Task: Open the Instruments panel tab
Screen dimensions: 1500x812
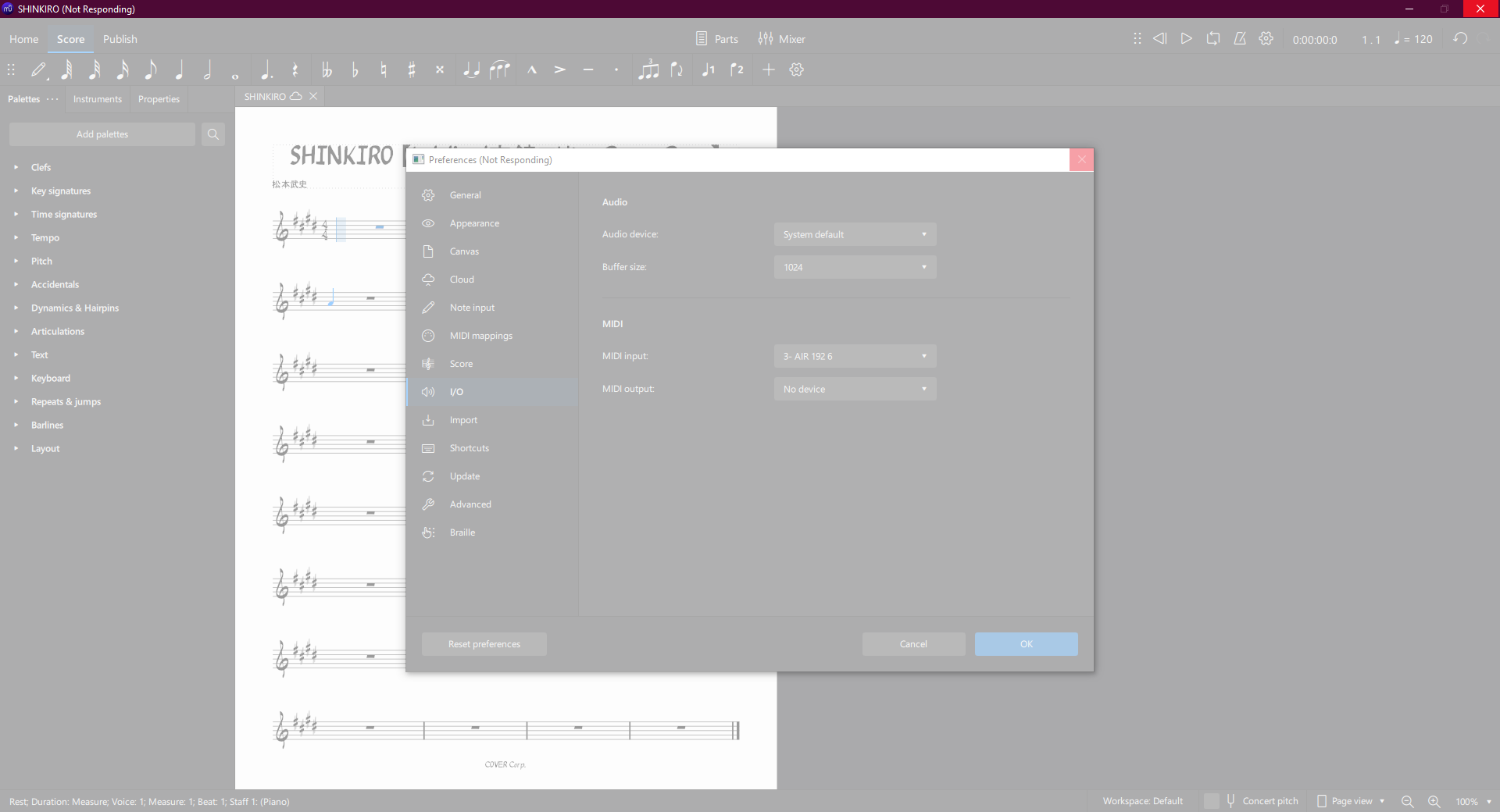Action: 97,98
